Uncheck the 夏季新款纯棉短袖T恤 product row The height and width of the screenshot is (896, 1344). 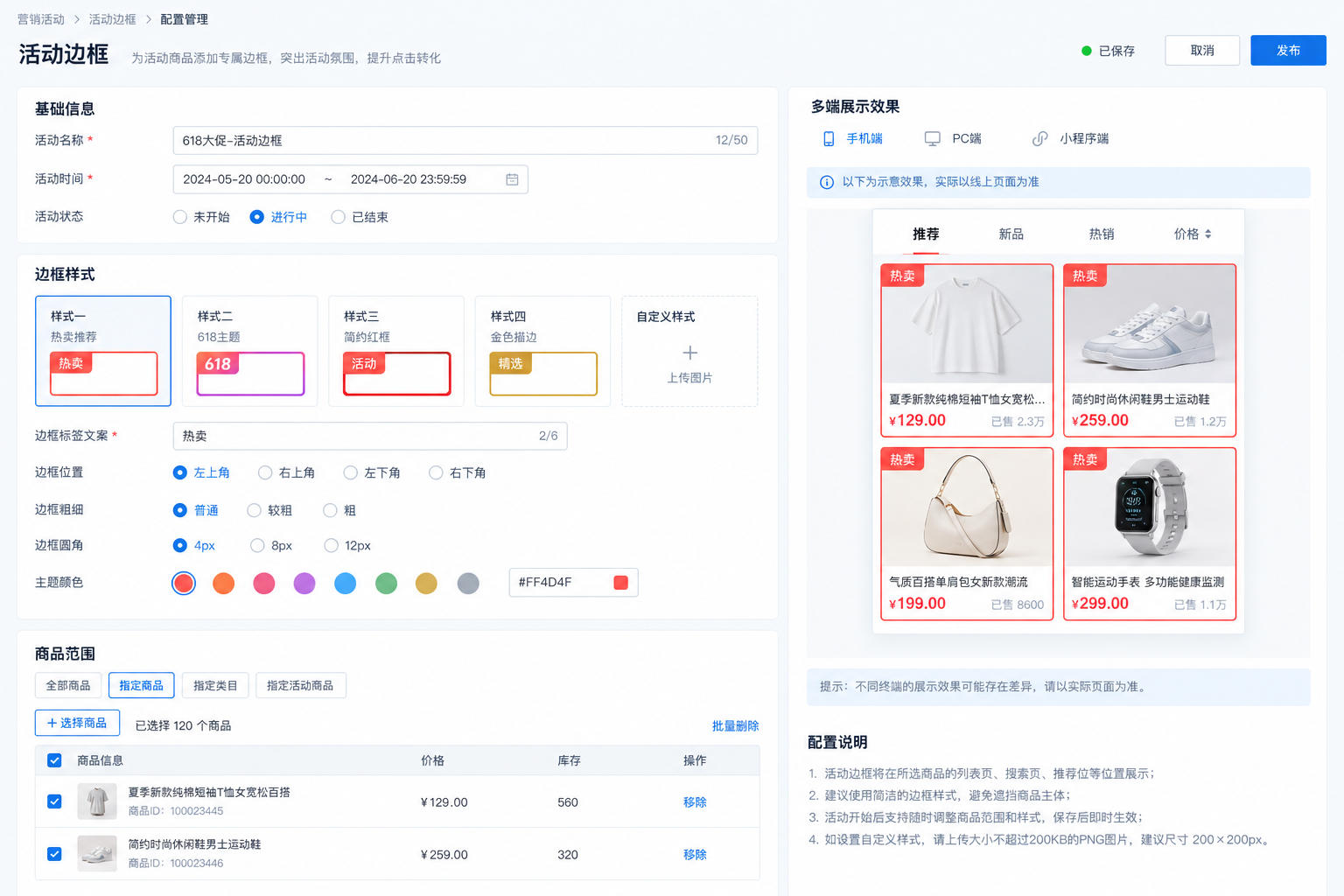(54, 801)
